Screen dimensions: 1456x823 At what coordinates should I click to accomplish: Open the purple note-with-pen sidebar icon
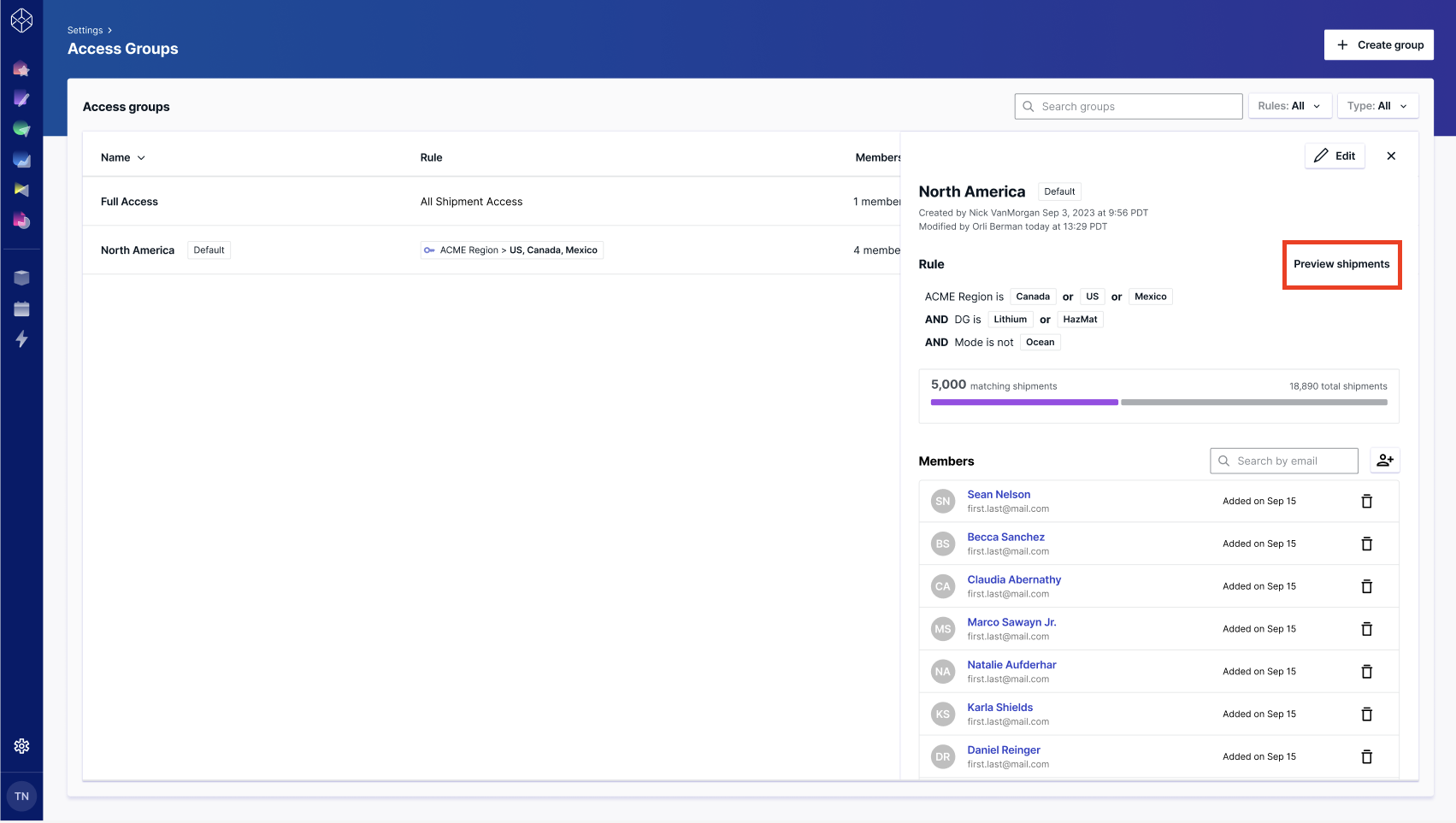(x=21, y=99)
